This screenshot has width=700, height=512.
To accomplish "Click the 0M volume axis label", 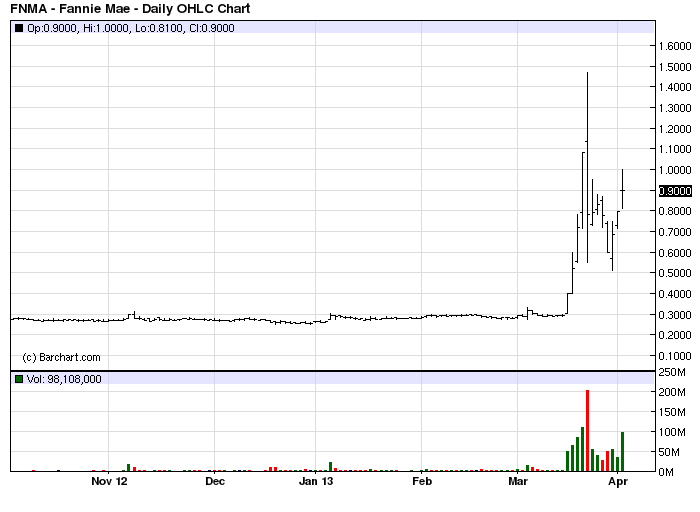I will coord(666,472).
